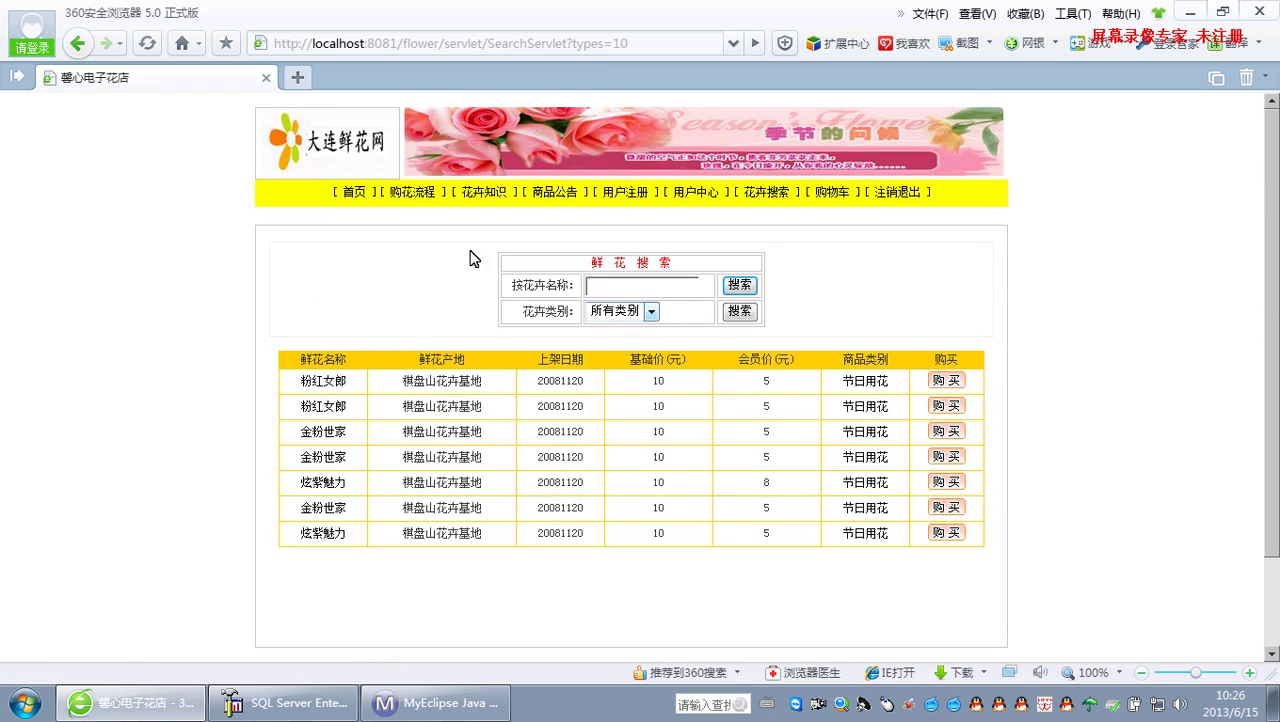The image size is (1280, 722).
Task: Open the 购物车 link
Action: (x=832, y=192)
